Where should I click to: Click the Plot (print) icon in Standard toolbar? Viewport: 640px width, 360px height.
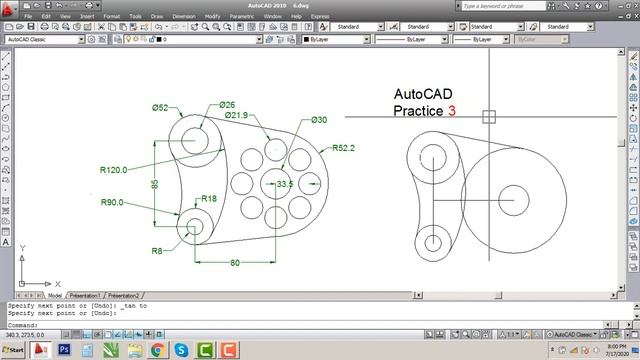(x=44, y=27)
